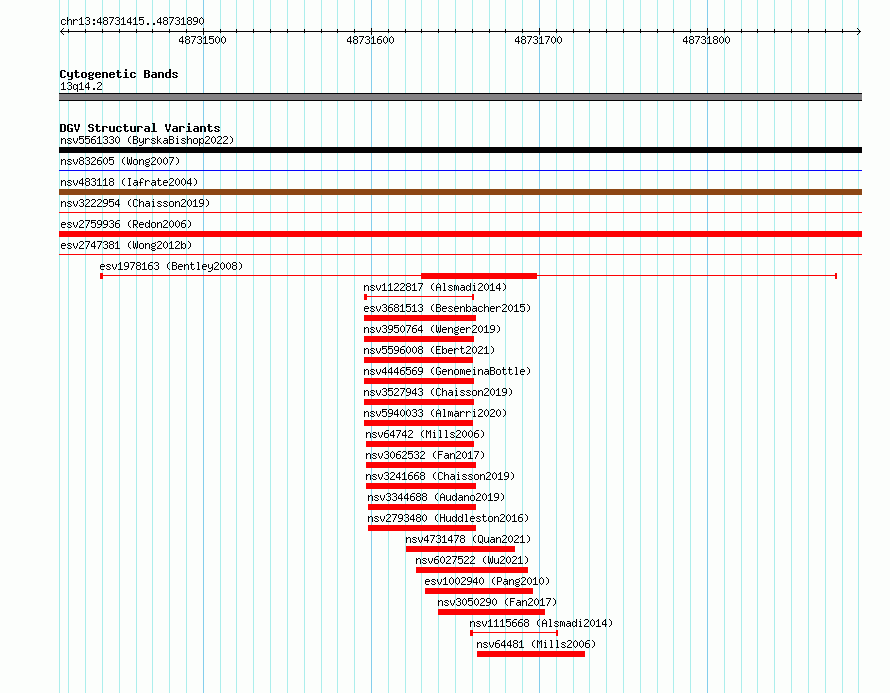
Task: Open variant nsv6027522 (Wu2021) label
Action: point(472,560)
